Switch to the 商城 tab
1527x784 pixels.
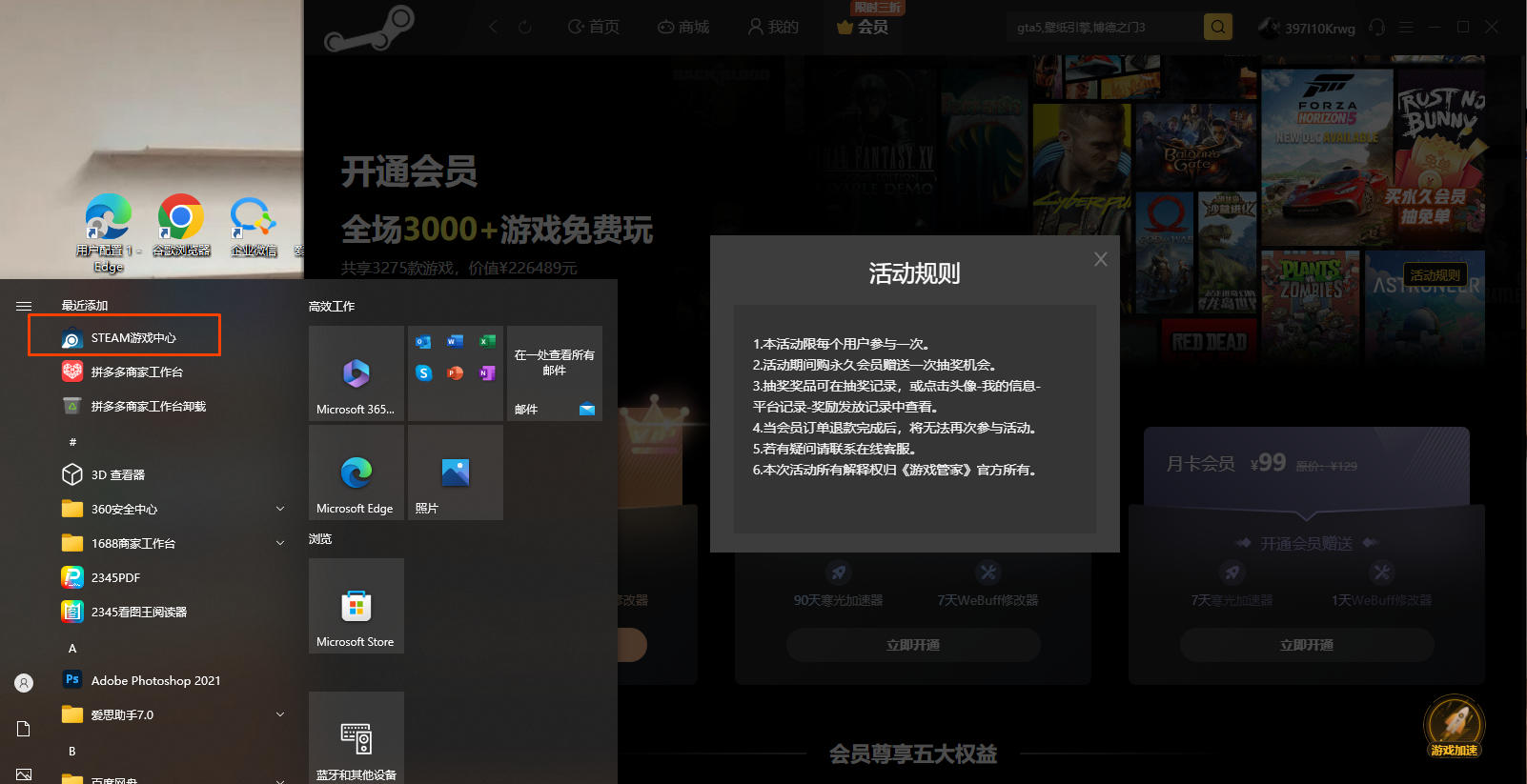(x=683, y=27)
